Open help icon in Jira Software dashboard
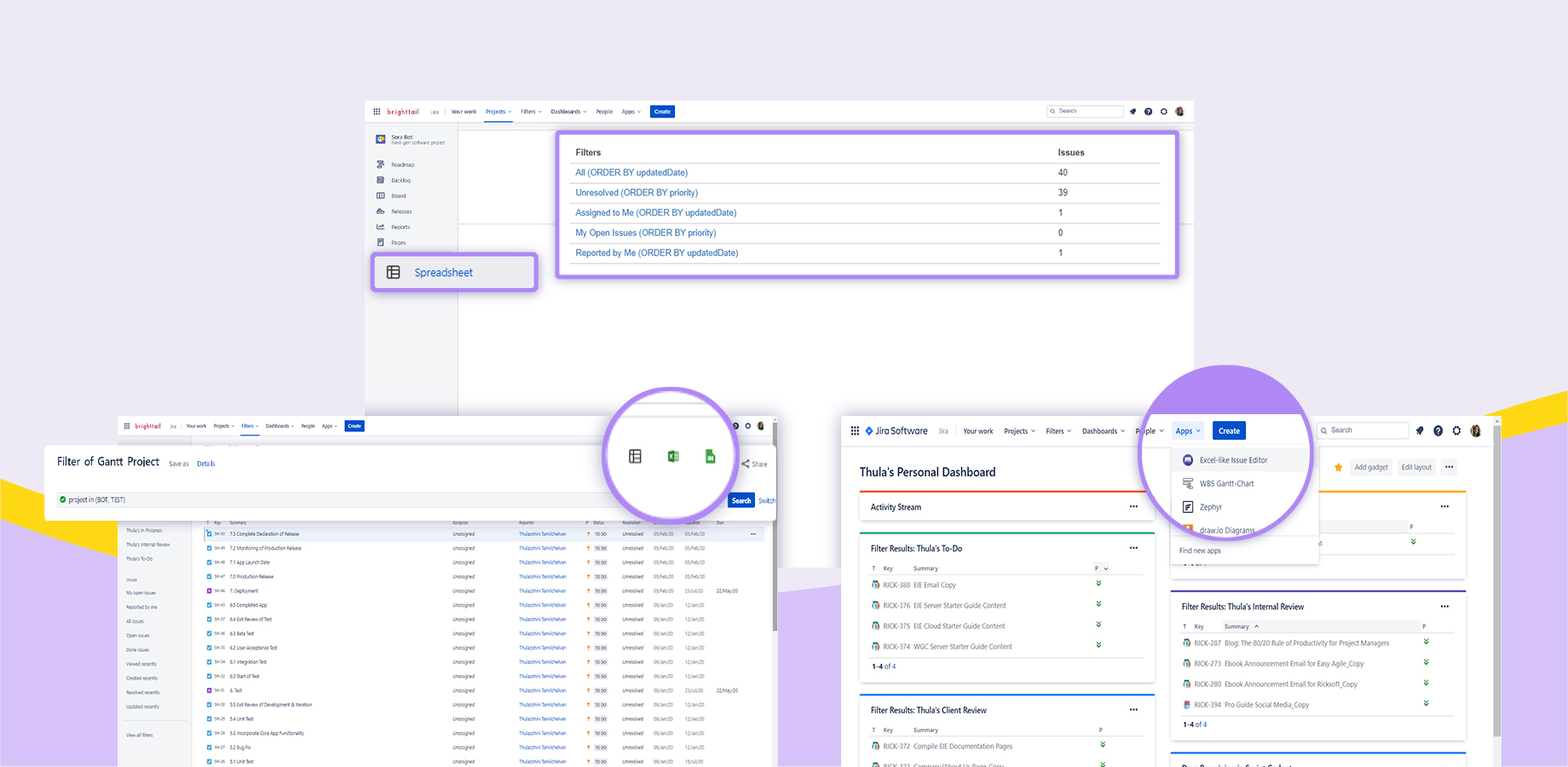The image size is (1568, 767). (x=1438, y=431)
